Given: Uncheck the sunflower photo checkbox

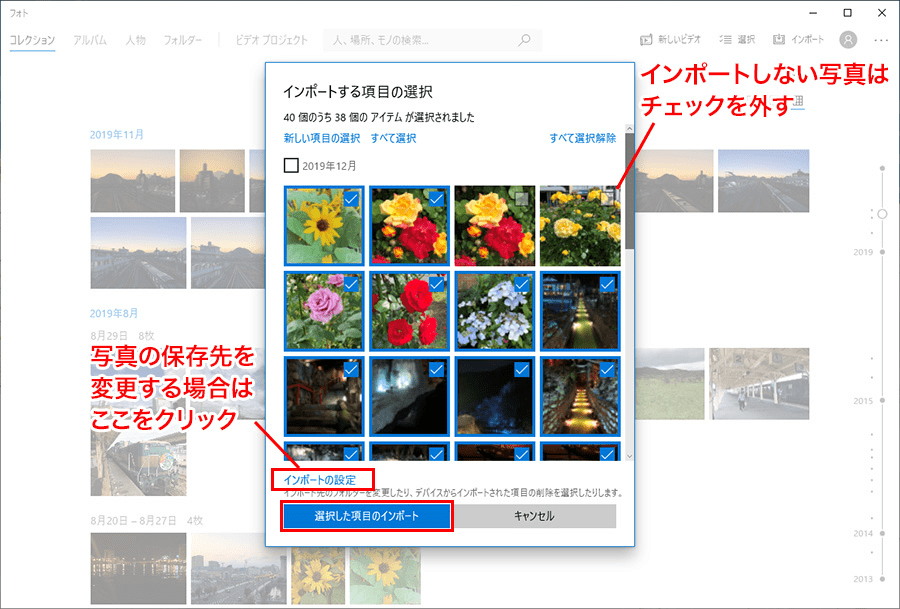Looking at the screenshot, I should tap(351, 199).
